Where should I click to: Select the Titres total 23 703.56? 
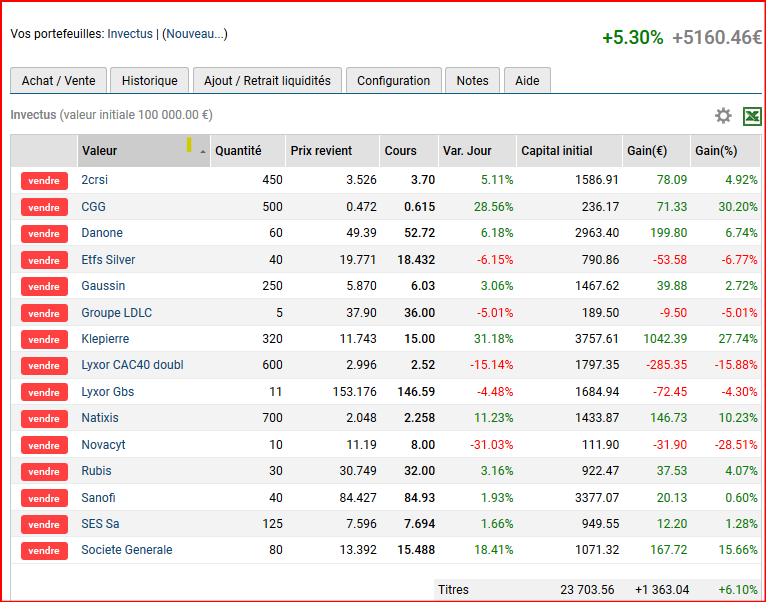[587, 590]
